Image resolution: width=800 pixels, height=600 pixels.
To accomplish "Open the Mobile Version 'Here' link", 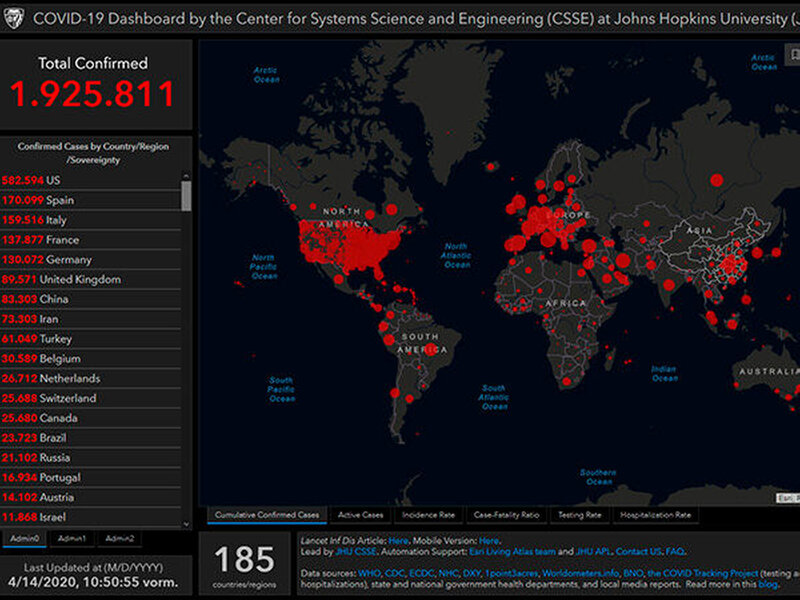I will (489, 541).
